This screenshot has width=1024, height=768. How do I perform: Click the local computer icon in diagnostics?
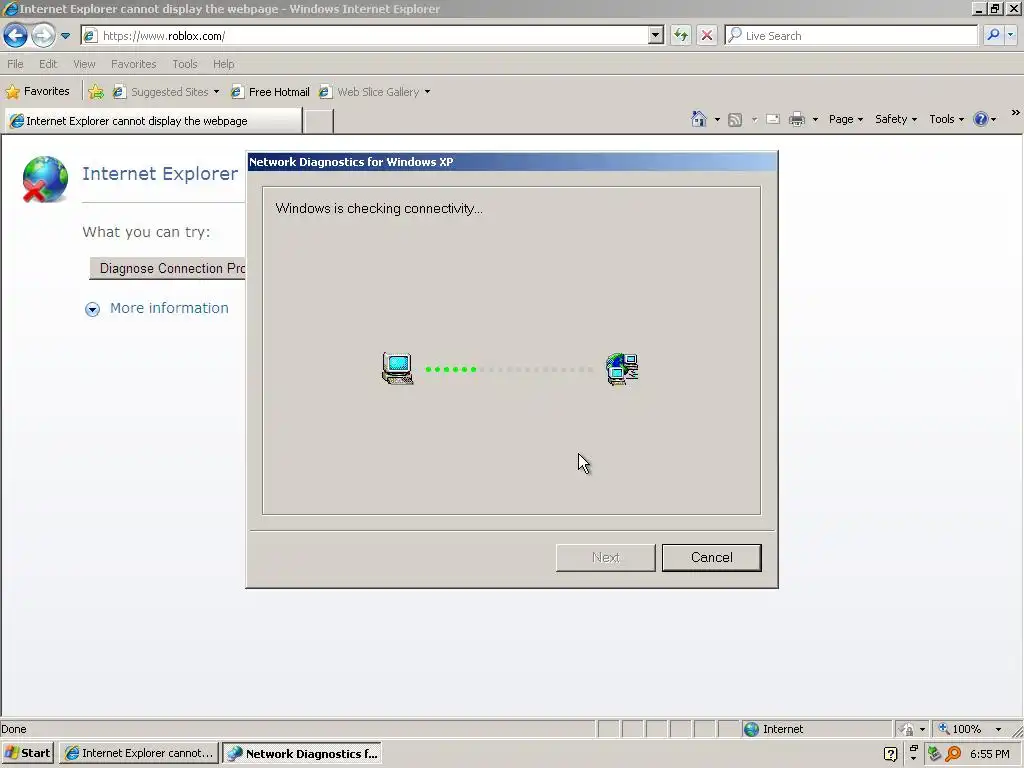click(x=398, y=368)
